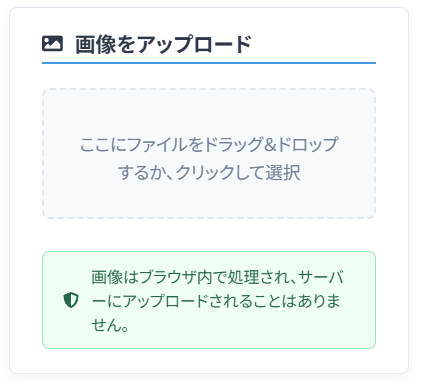Click the characters 画像 at heading start
Viewport: 421px width, 381px height.
click(x=95, y=44)
